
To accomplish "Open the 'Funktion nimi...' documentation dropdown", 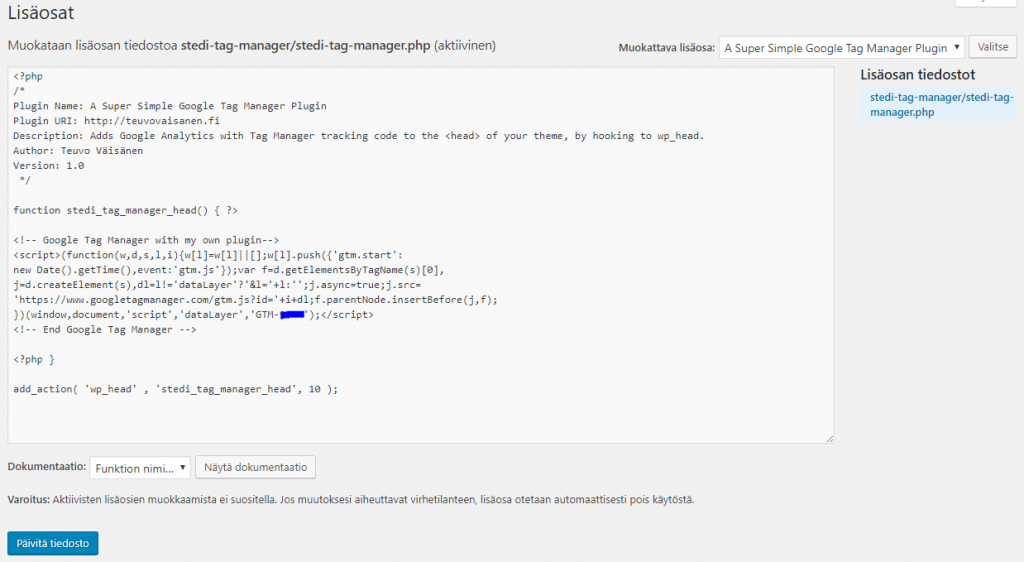I will [140, 468].
